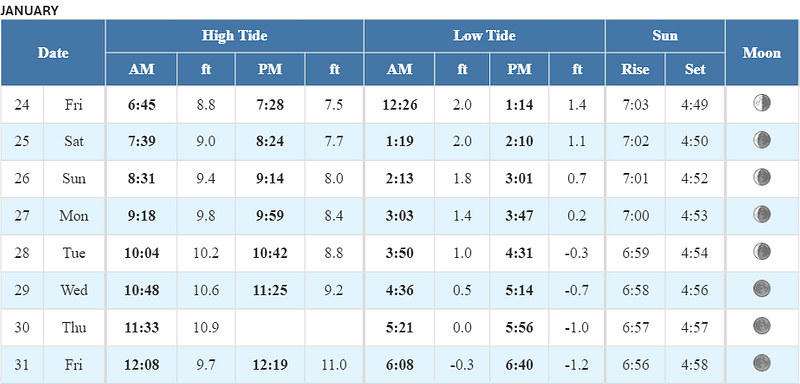This screenshot has width=800, height=384.
Task: Select the Low Tide column header
Action: coord(484,36)
